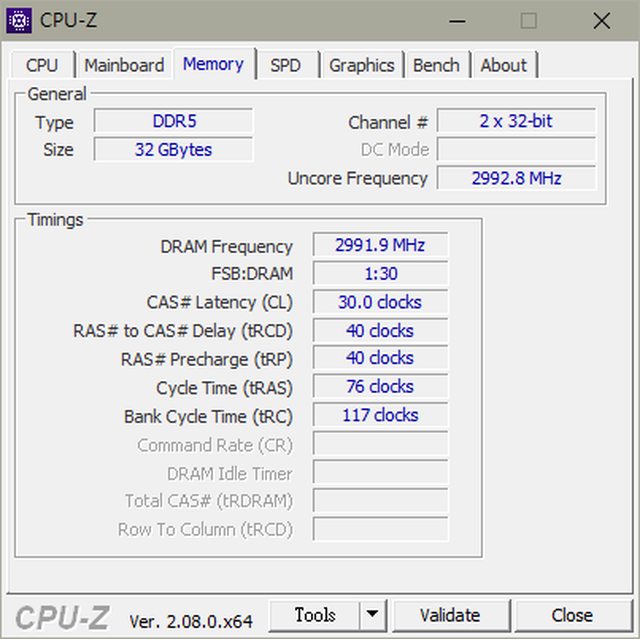This screenshot has width=640, height=639.
Task: Open the Bench tab
Action: [436, 65]
